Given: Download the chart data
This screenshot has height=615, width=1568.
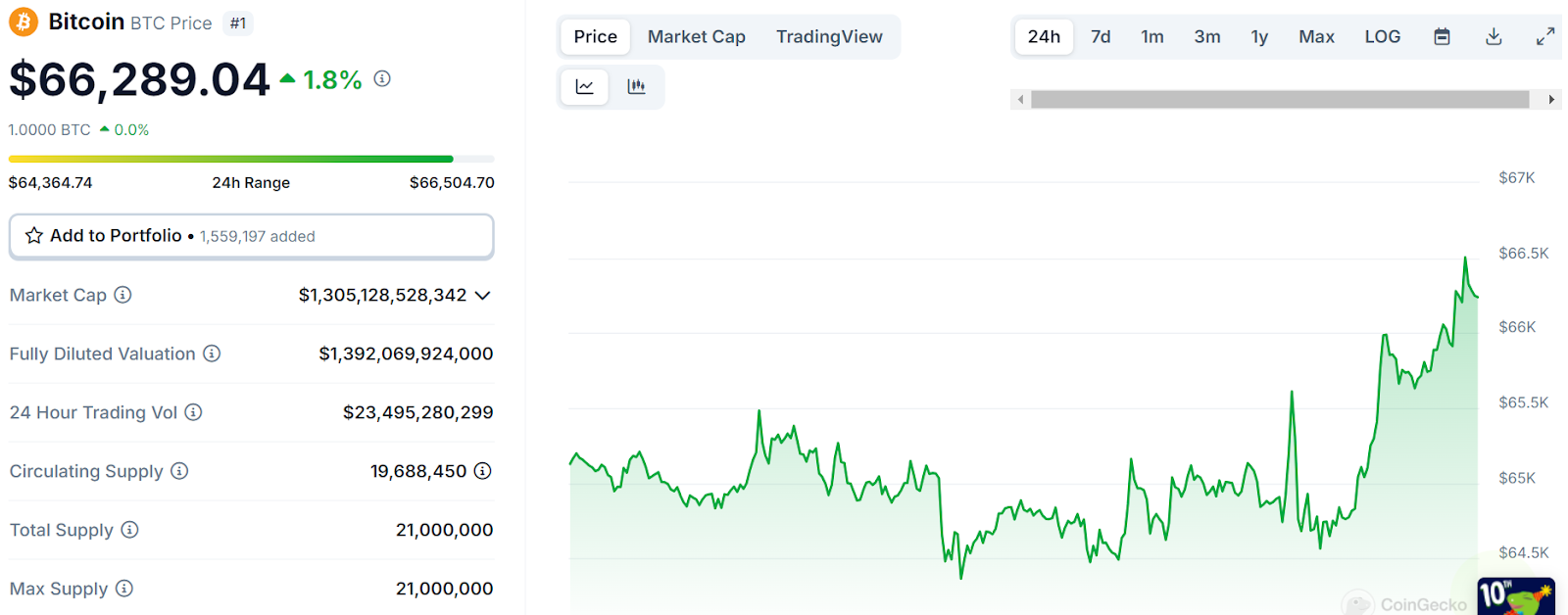Looking at the screenshot, I should pos(1494,37).
